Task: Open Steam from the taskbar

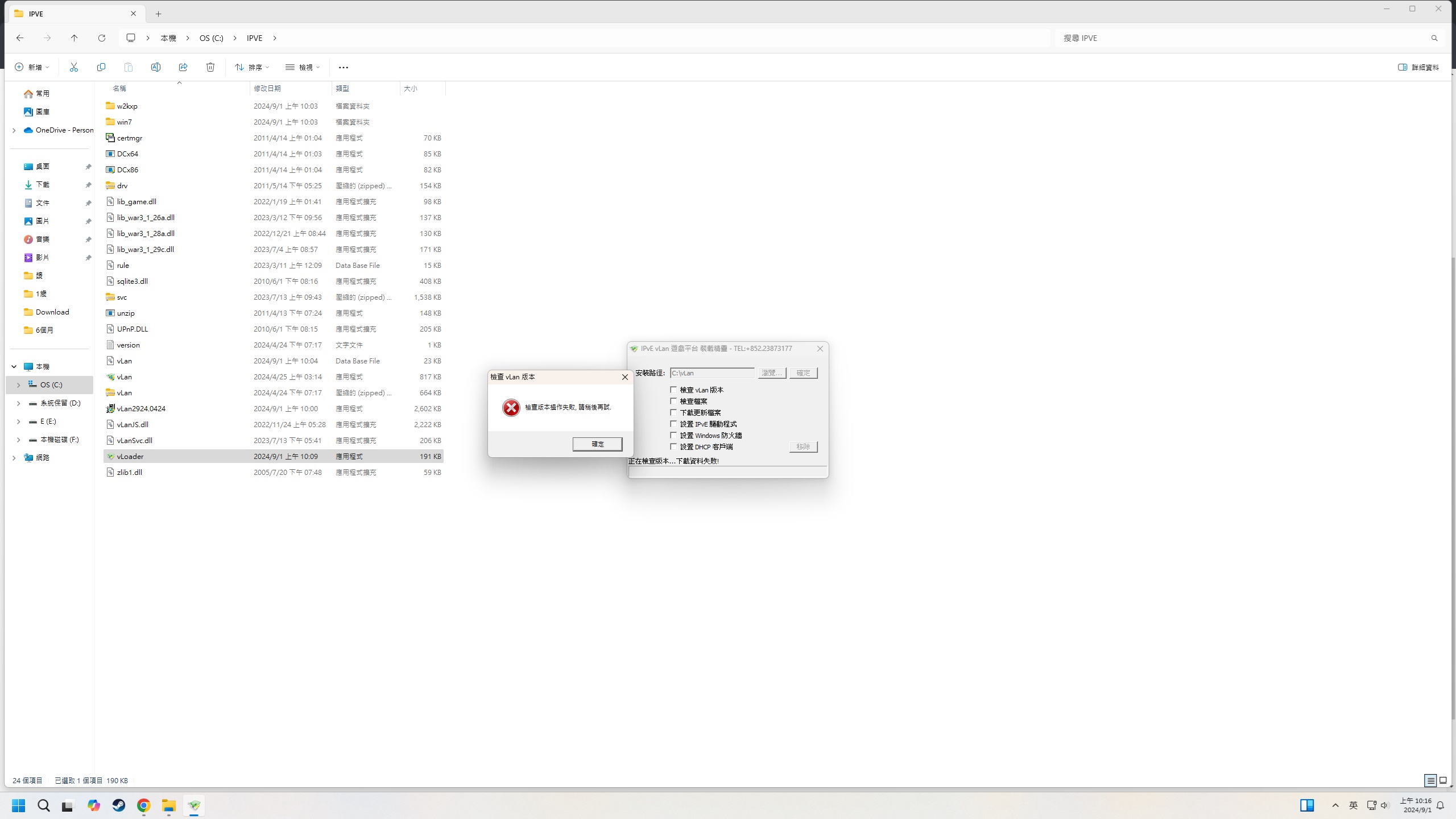Action: [119, 805]
